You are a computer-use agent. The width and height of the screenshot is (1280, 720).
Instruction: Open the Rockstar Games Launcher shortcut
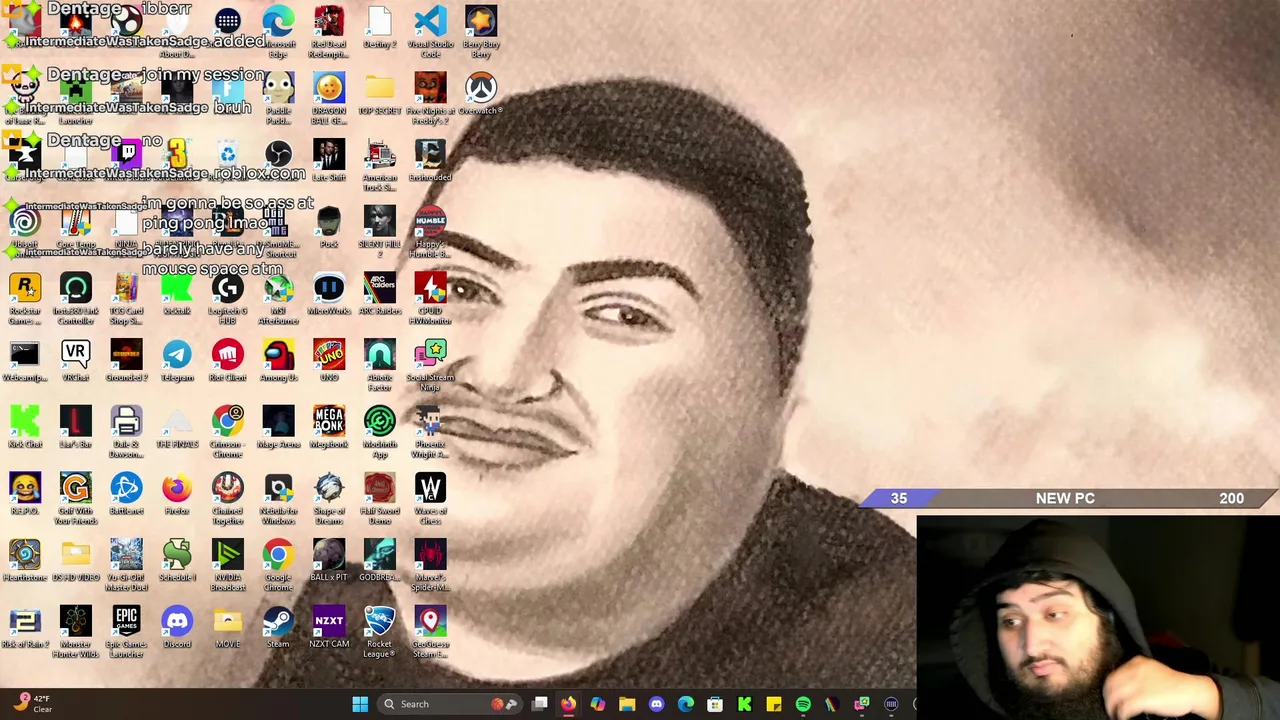click(x=25, y=289)
